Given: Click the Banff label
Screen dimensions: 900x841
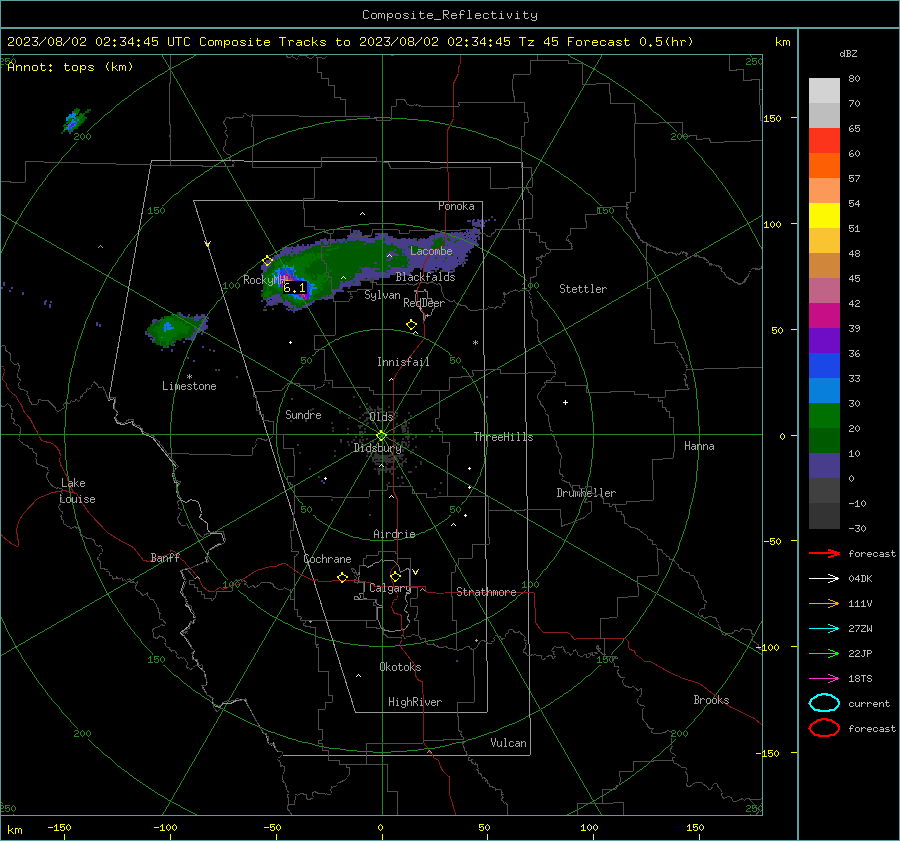Looking at the screenshot, I should 165,557.
